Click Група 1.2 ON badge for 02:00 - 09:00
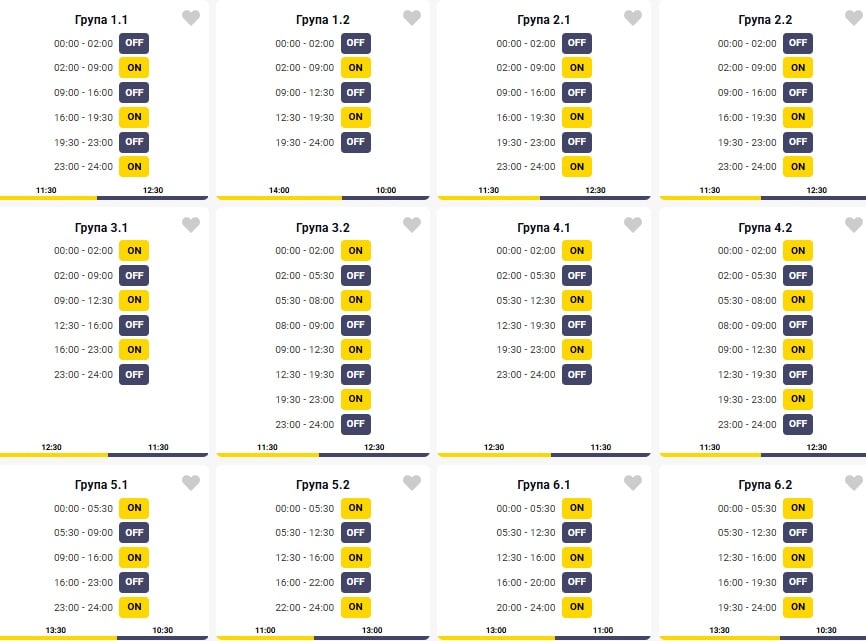 (x=355, y=68)
